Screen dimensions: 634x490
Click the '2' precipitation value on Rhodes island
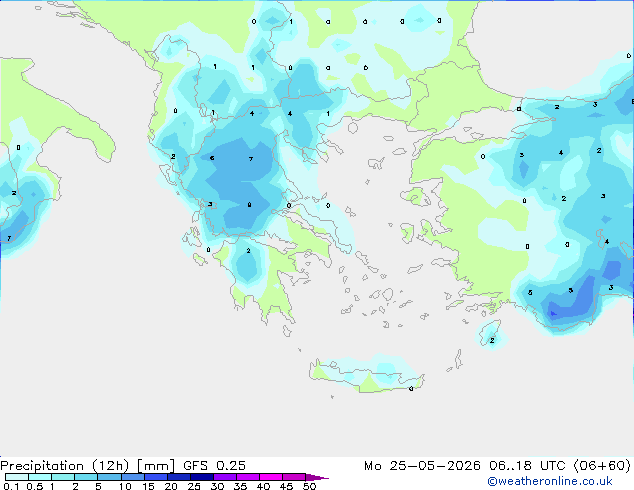point(492,340)
